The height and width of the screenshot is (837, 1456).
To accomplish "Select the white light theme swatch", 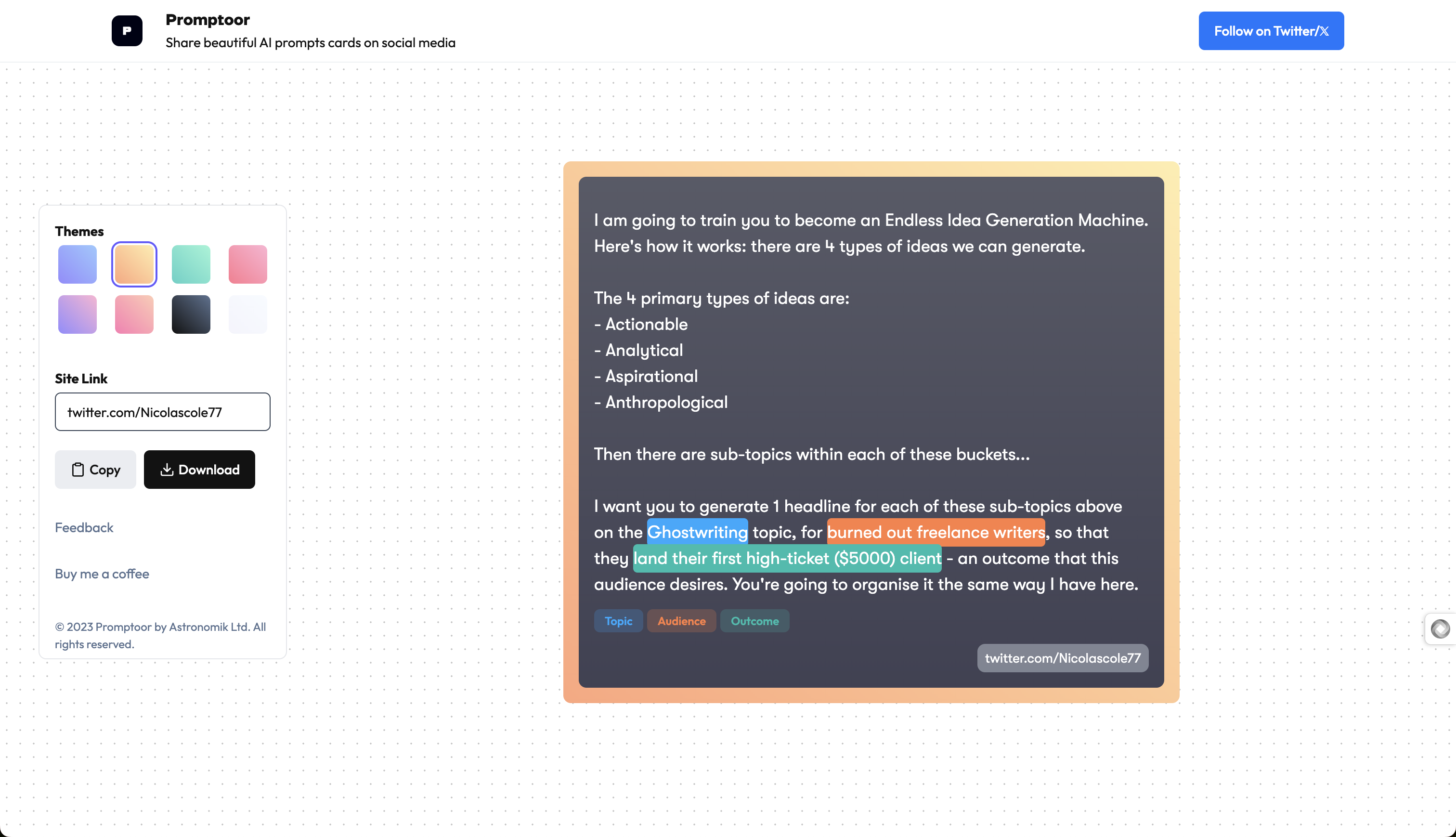I will click(x=247, y=314).
